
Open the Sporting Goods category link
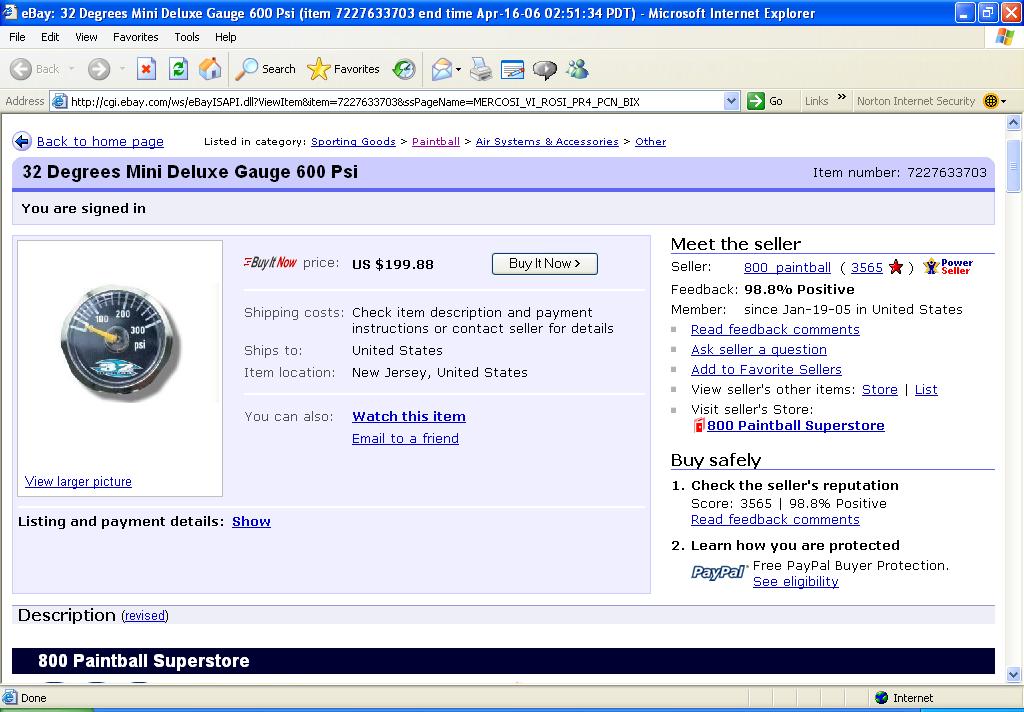pyautogui.click(x=353, y=142)
